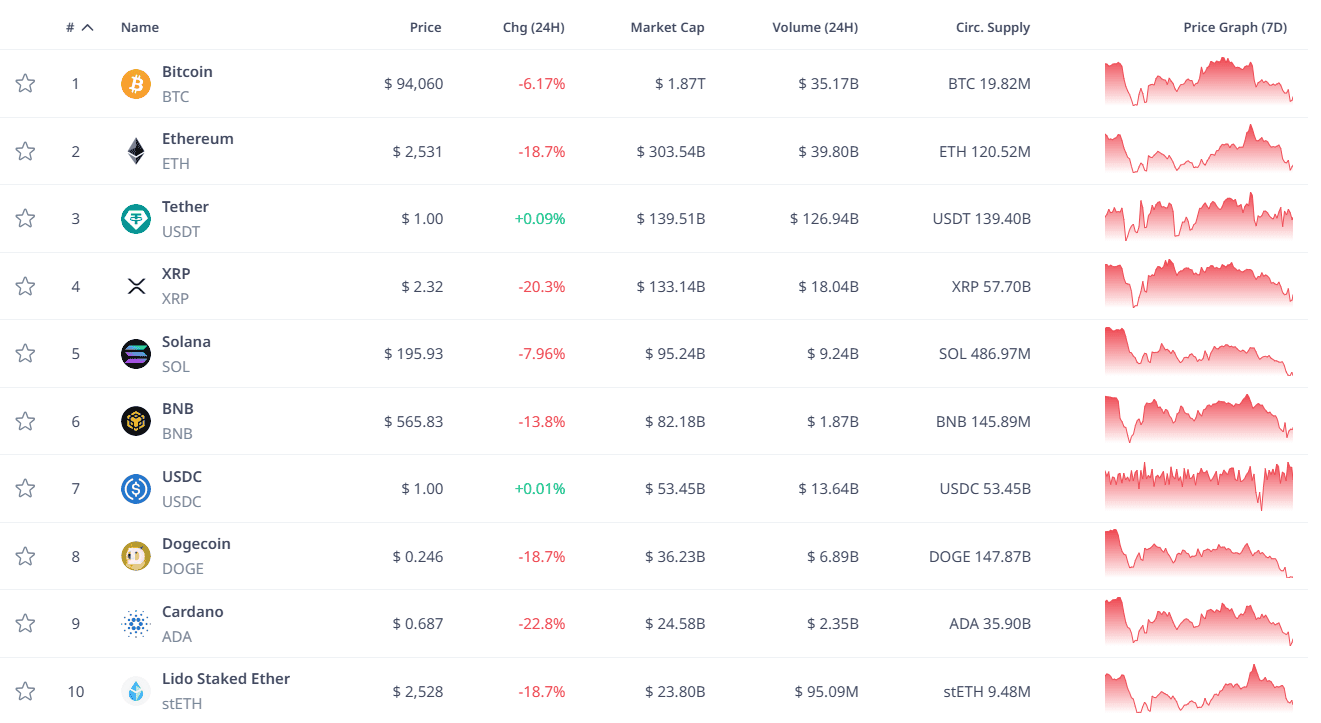Image resolution: width=1321 pixels, height=723 pixels.
Task: Click Cardano's 7-day price sparkline
Action: click(1198, 623)
